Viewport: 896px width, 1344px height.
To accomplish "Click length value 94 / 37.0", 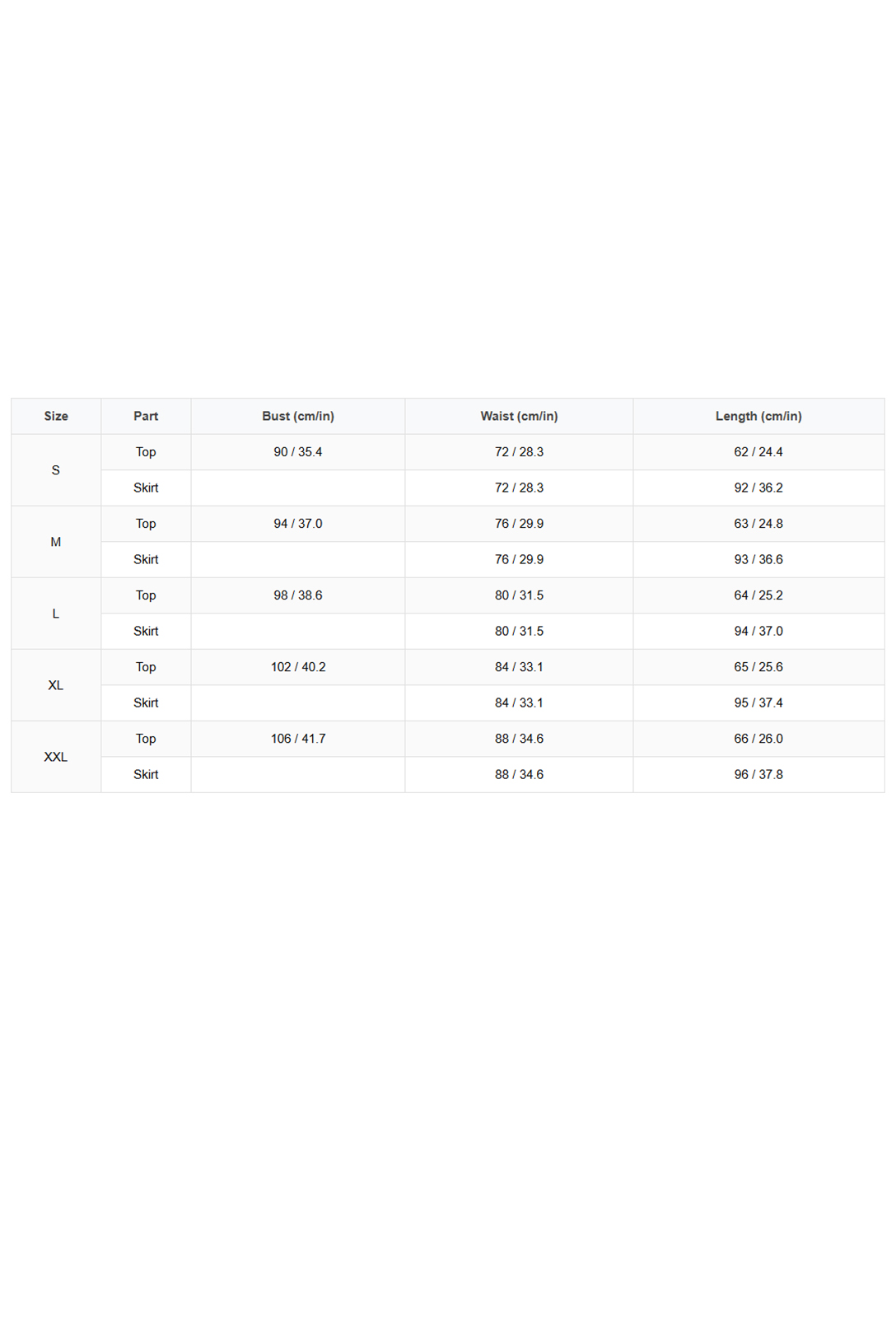I will tap(758, 631).
